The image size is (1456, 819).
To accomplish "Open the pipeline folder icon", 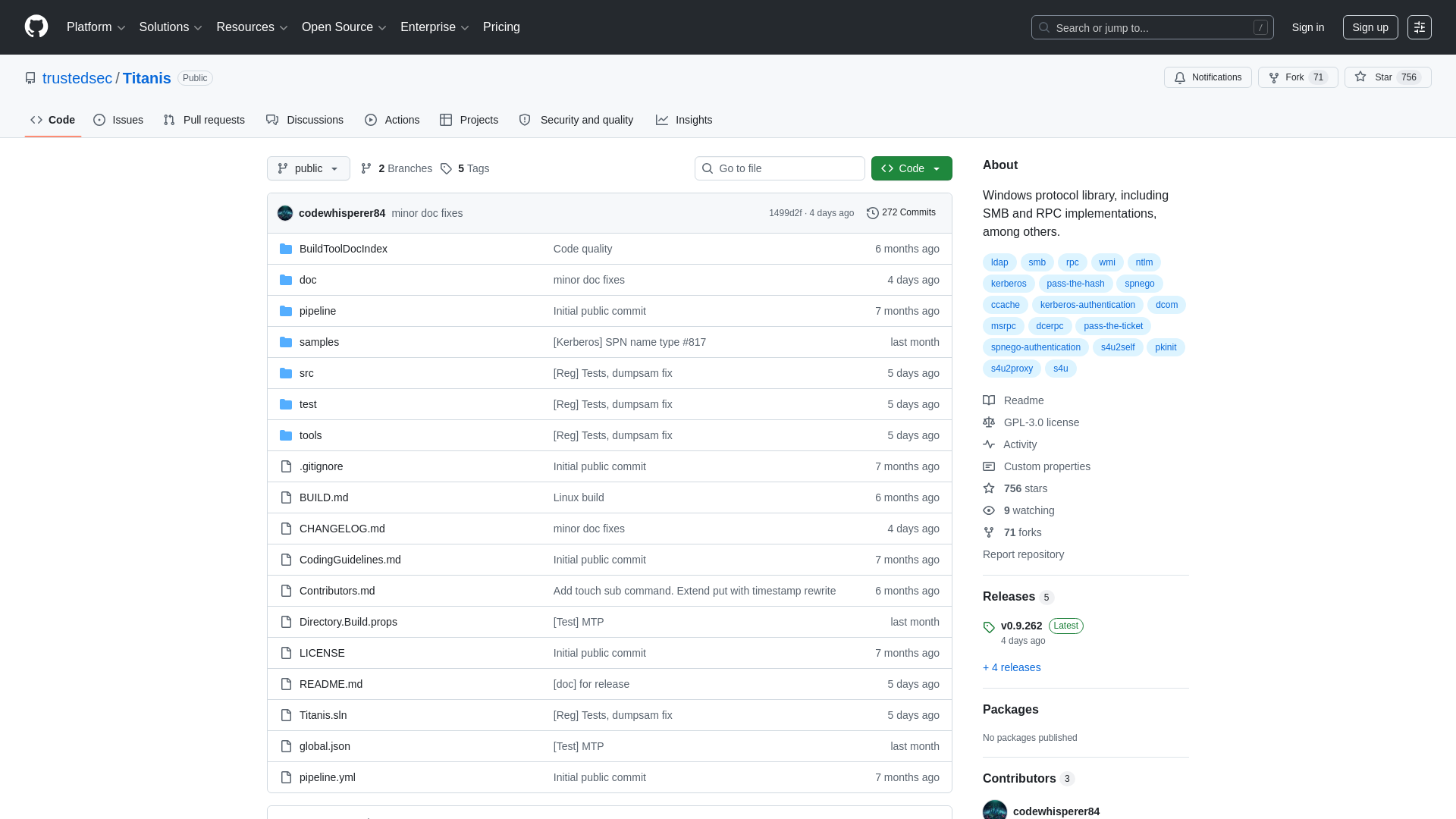I will point(286,311).
